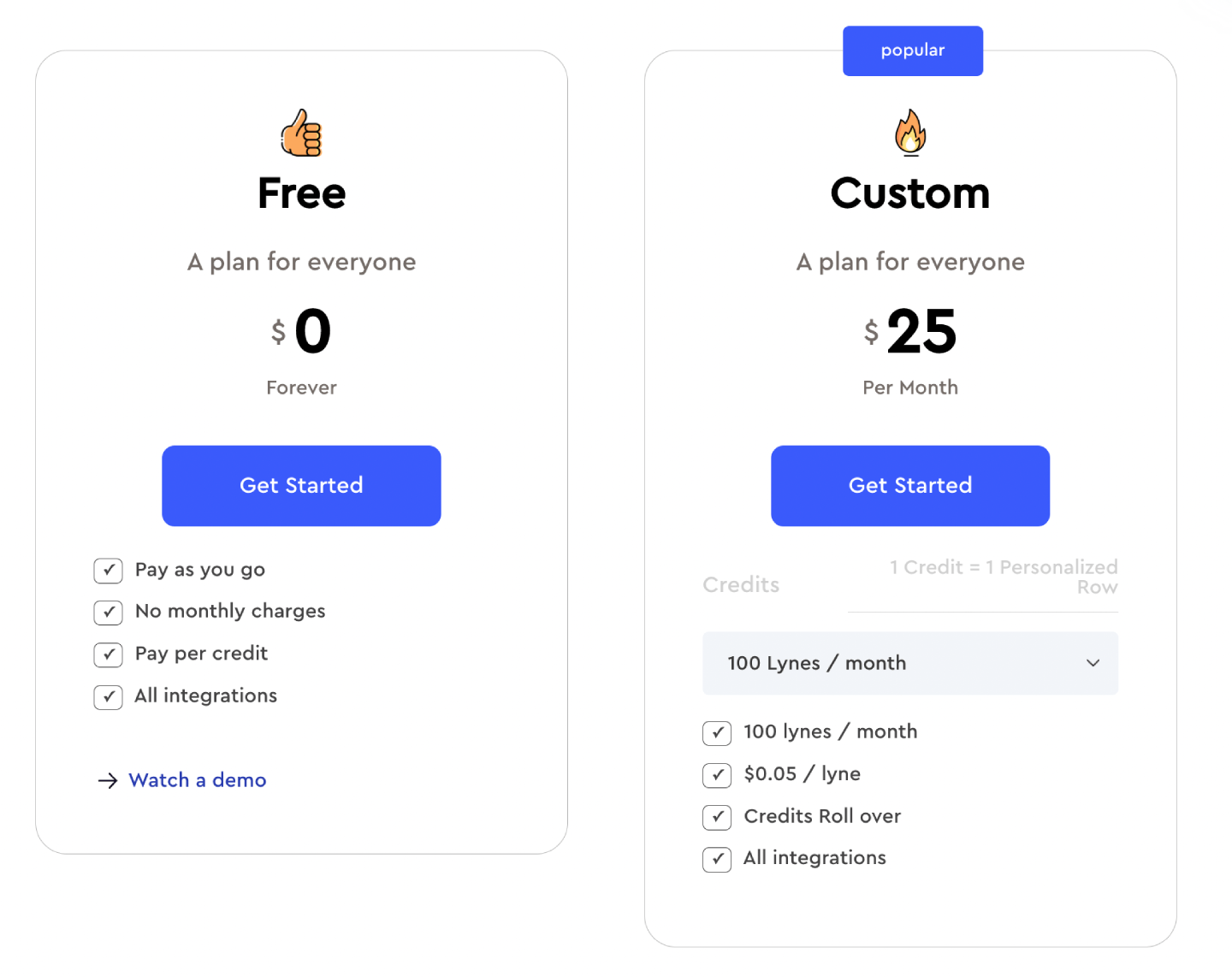Toggle the Pay as you go checkbox
Viewport: 1232px width, 977px height.
click(109, 571)
